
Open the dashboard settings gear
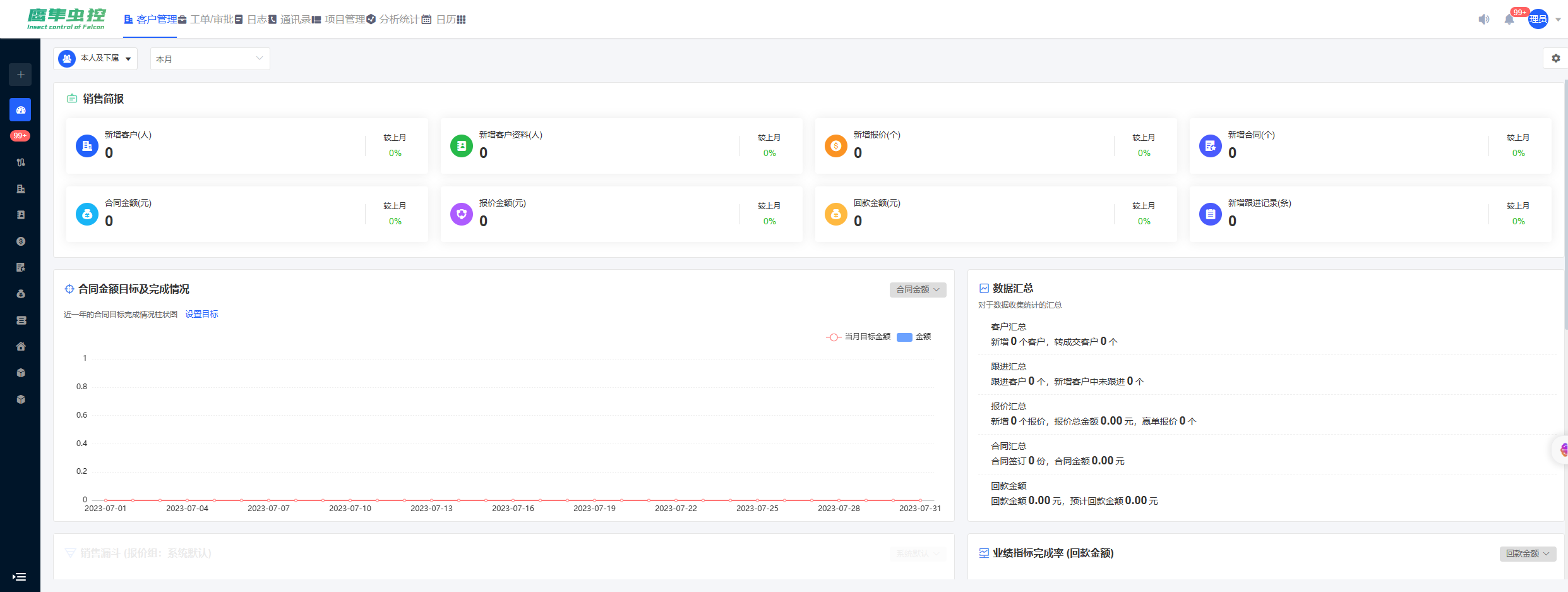tap(1556, 58)
